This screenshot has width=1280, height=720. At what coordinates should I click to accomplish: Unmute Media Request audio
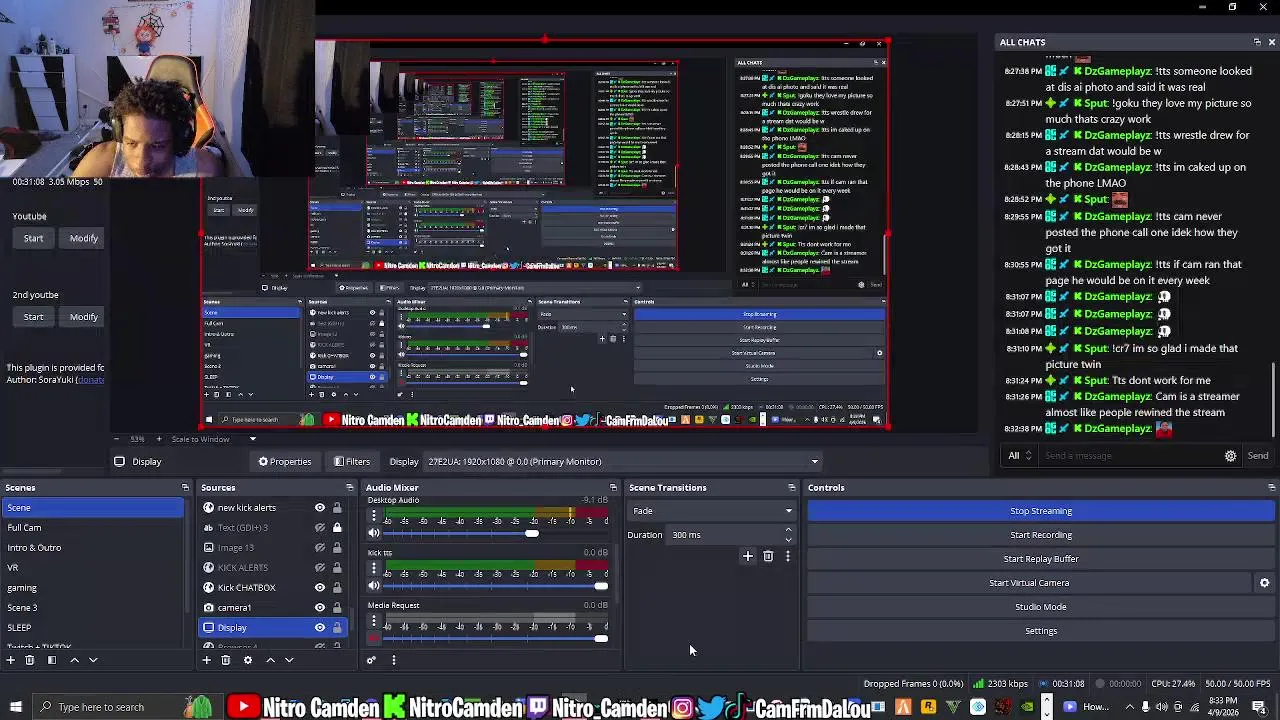point(374,638)
